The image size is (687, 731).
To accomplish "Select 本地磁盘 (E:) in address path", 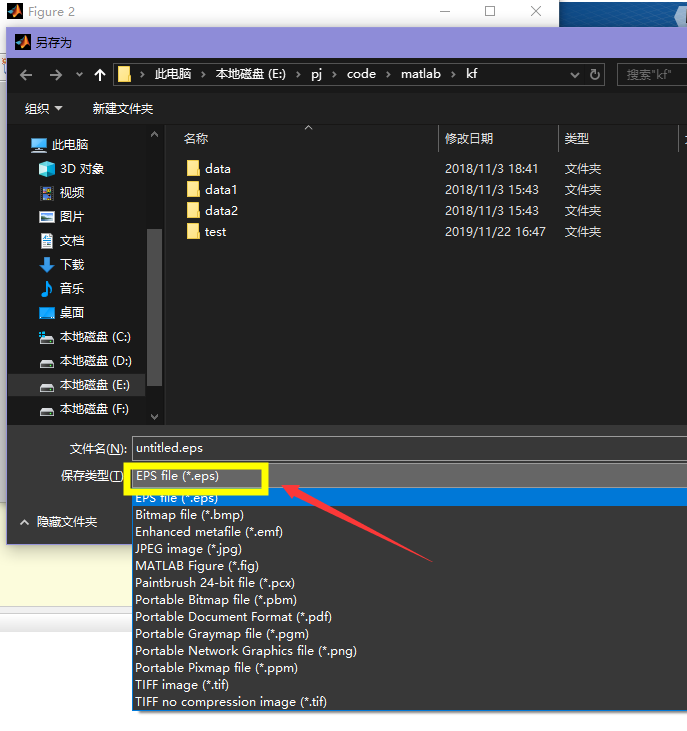I will click(251, 74).
